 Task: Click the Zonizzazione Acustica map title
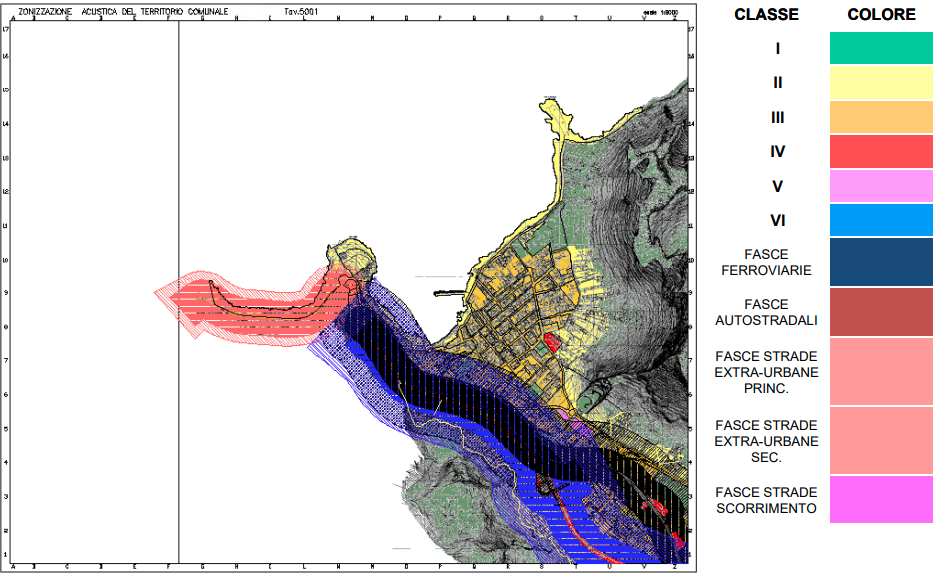click(x=123, y=10)
